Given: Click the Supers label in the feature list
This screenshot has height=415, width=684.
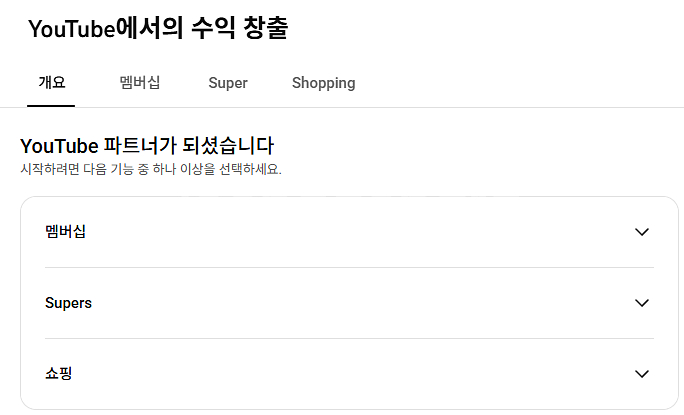Looking at the screenshot, I should [69, 303].
